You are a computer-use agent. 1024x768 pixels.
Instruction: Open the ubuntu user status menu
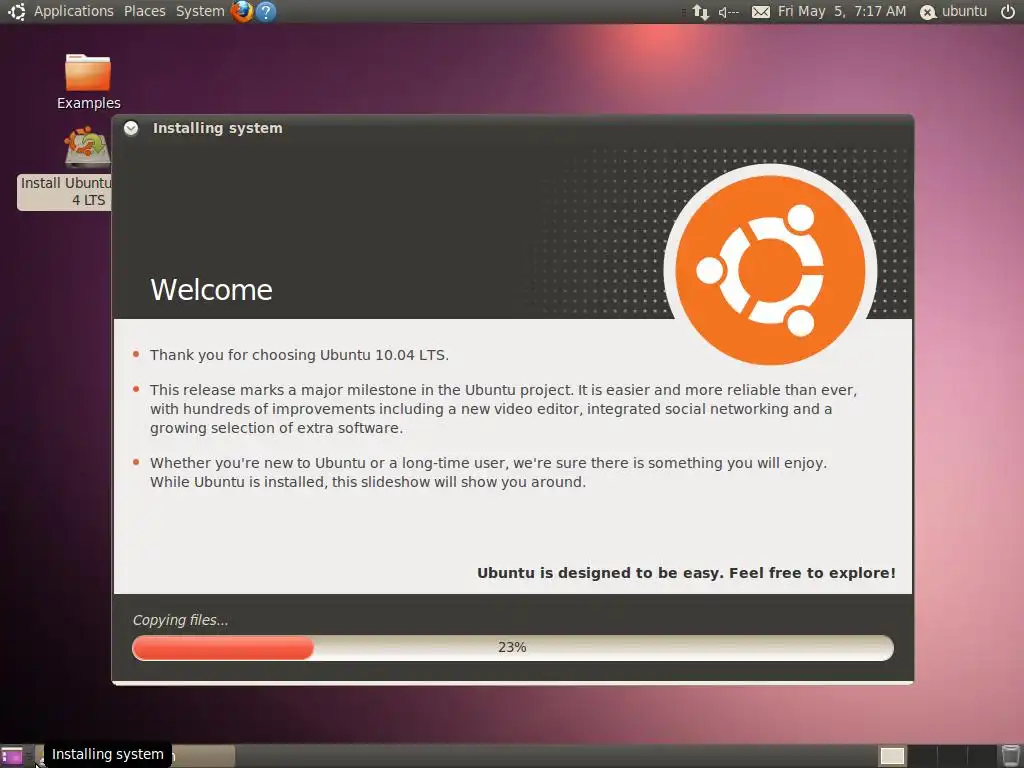pos(953,11)
